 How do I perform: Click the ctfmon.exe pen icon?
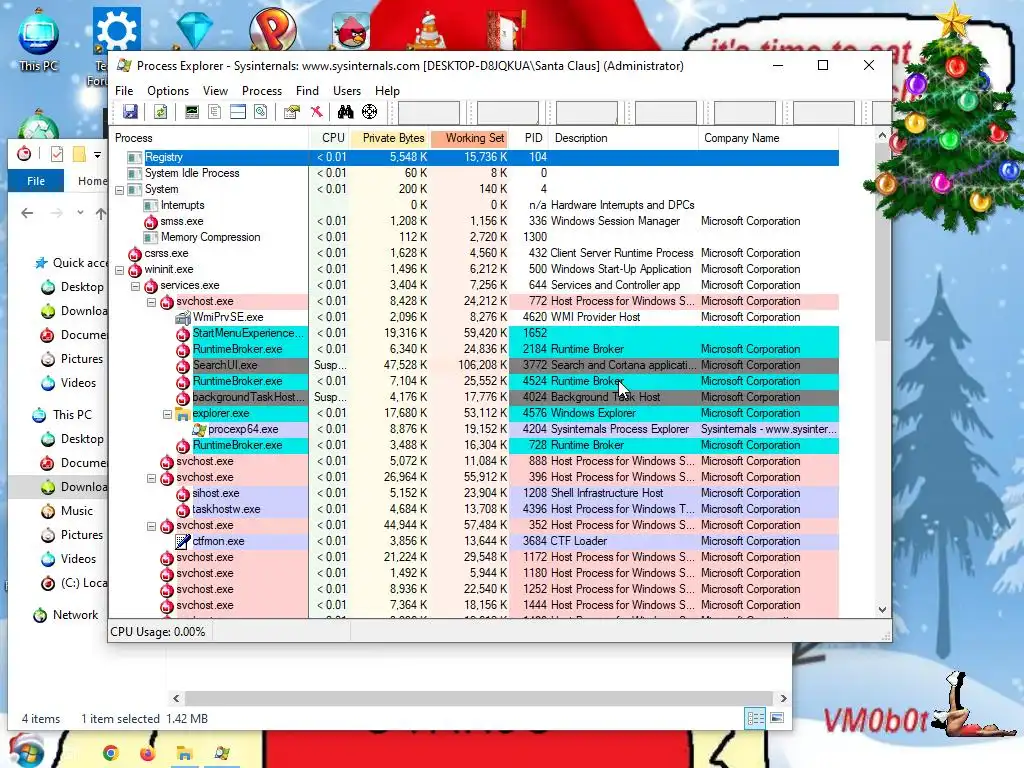point(183,541)
